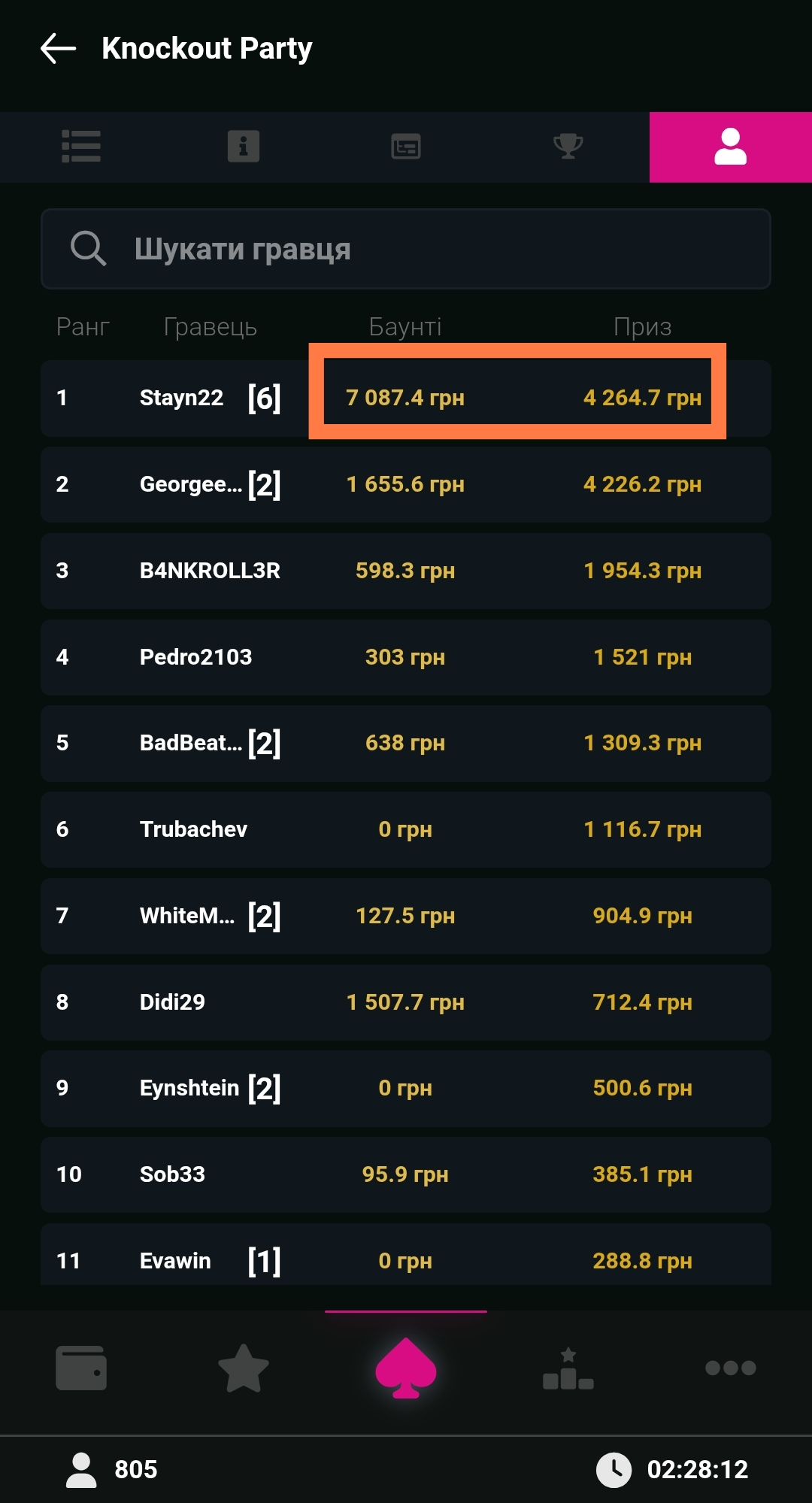812x1503 pixels.
Task: Click the Eynshtein player row
Action: click(x=189, y=1088)
